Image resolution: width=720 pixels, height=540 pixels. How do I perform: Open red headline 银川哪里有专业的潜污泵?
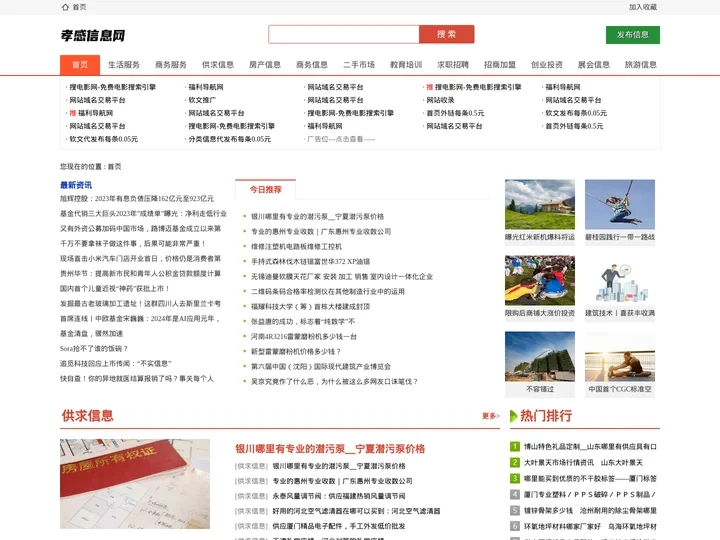(x=330, y=449)
